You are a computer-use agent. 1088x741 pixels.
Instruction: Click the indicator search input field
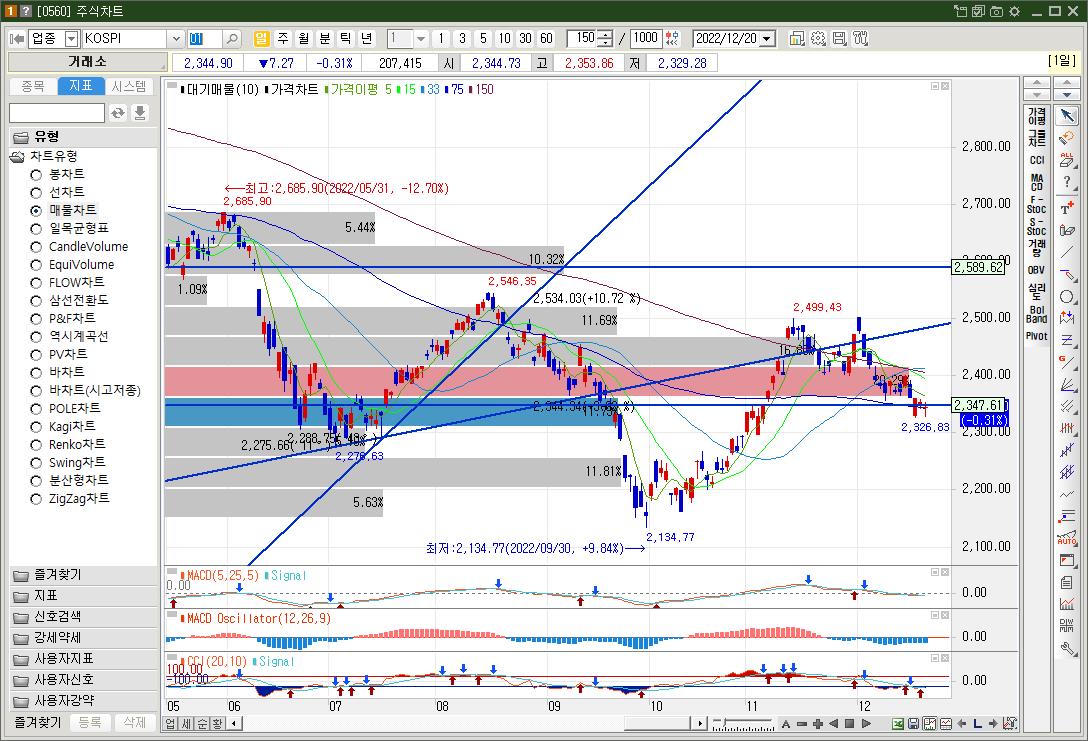point(57,113)
